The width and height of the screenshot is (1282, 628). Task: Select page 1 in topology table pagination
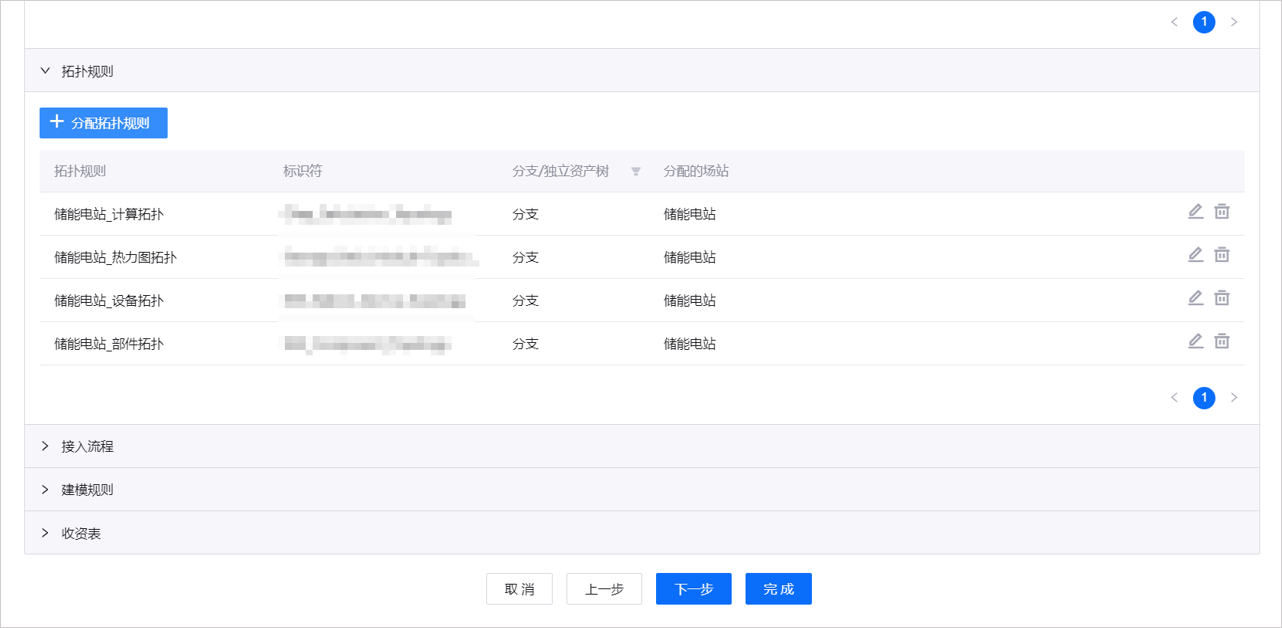point(1204,398)
